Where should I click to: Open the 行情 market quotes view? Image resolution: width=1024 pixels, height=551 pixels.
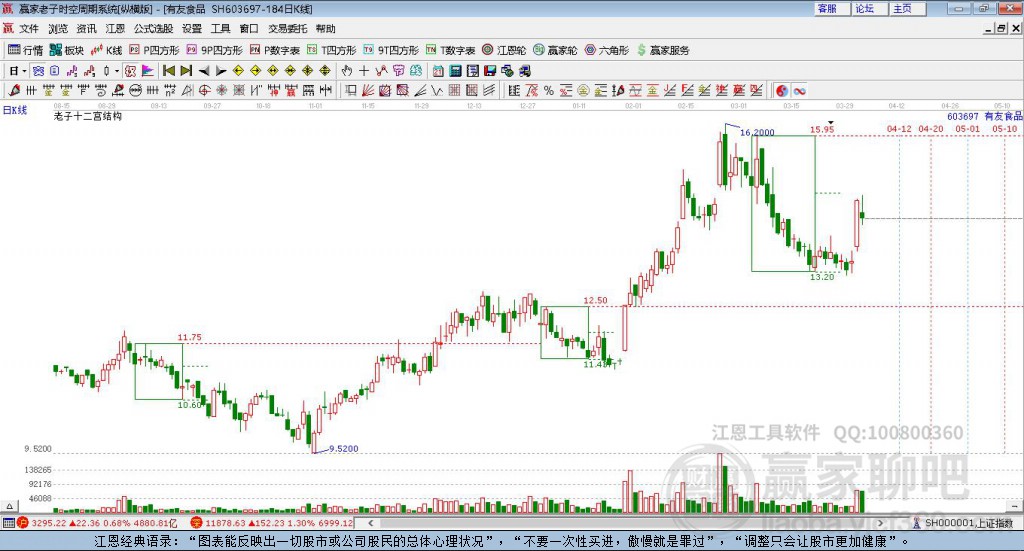tap(25, 50)
